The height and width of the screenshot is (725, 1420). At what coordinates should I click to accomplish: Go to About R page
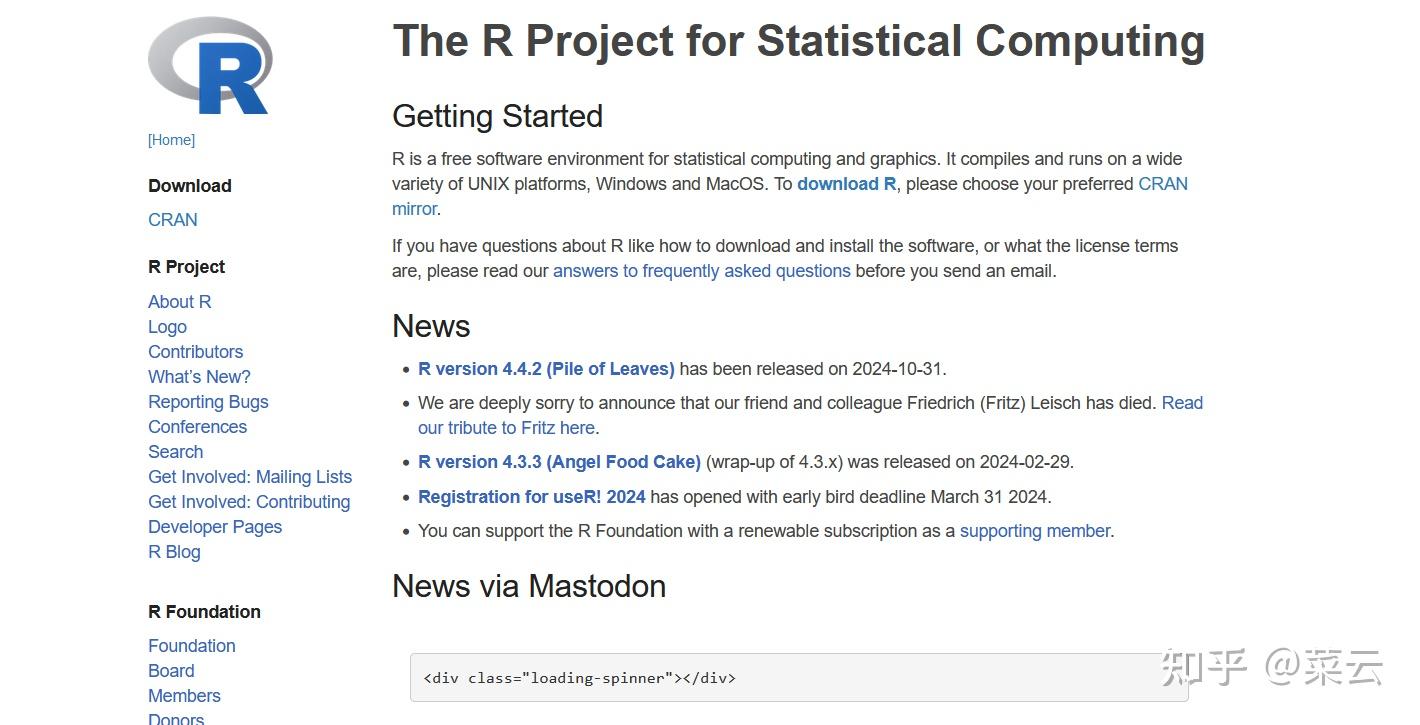coord(179,302)
